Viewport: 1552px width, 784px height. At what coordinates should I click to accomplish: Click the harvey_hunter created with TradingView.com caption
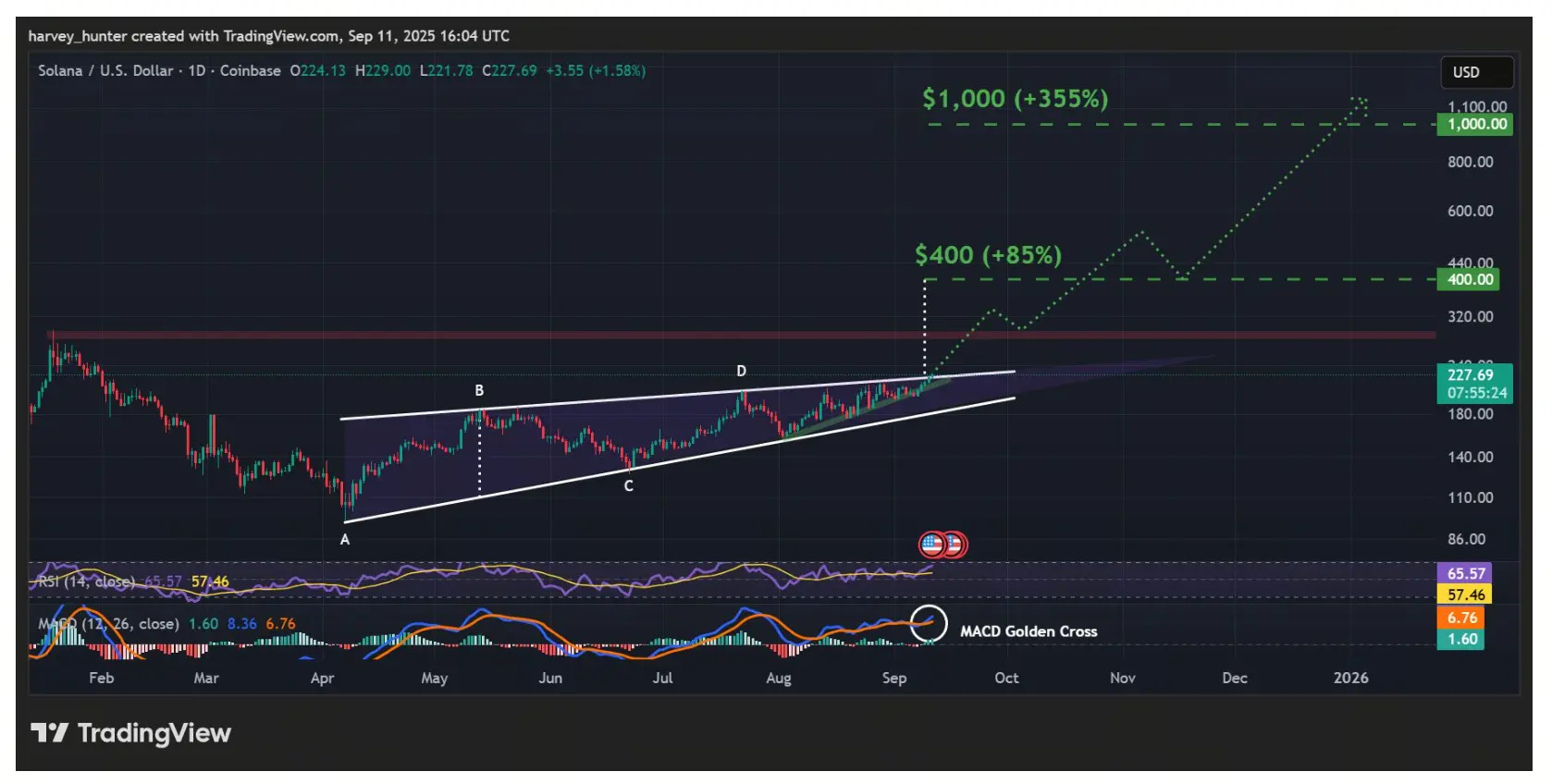[268, 36]
